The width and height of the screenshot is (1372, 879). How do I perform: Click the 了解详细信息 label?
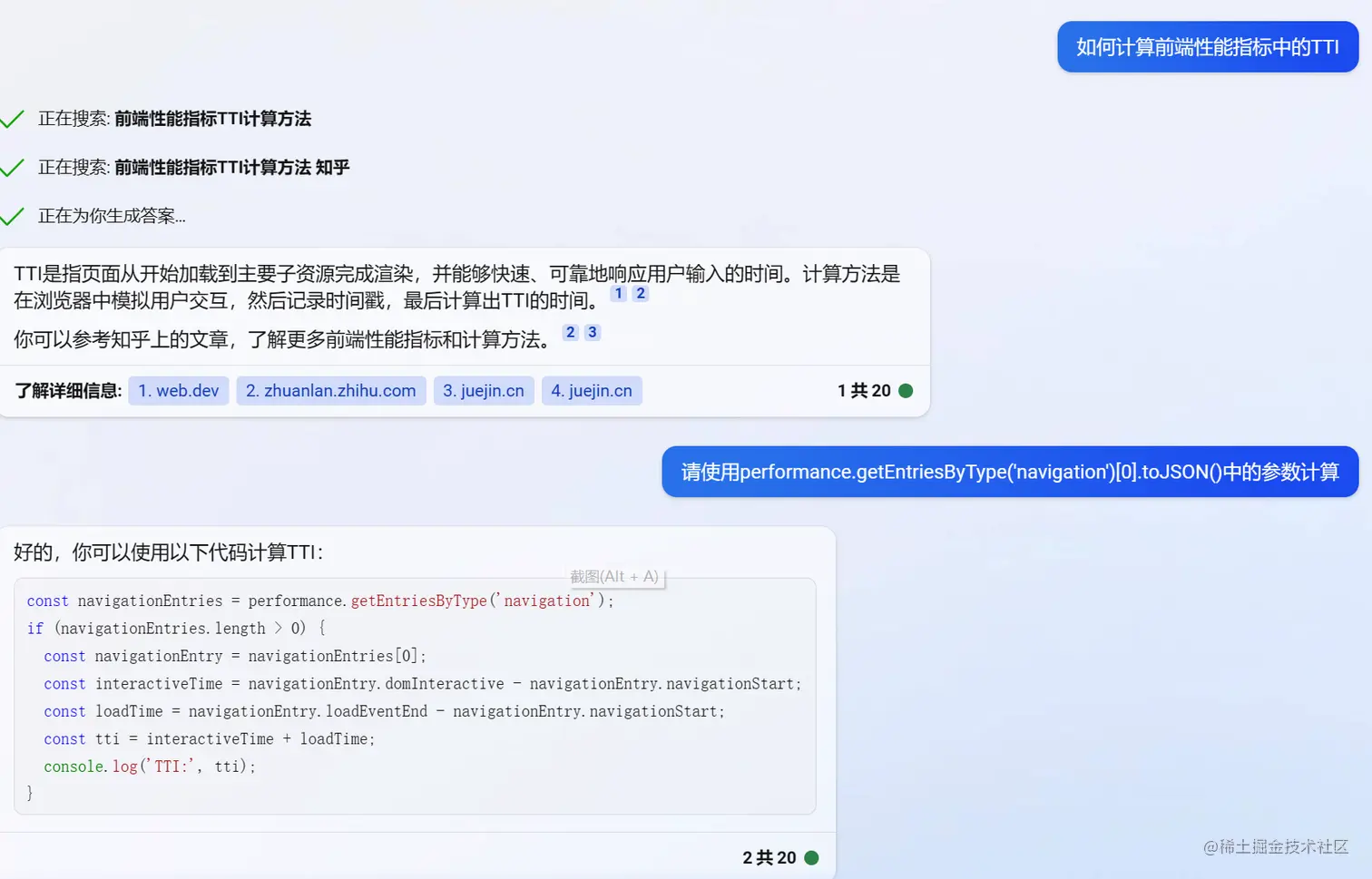69,391
